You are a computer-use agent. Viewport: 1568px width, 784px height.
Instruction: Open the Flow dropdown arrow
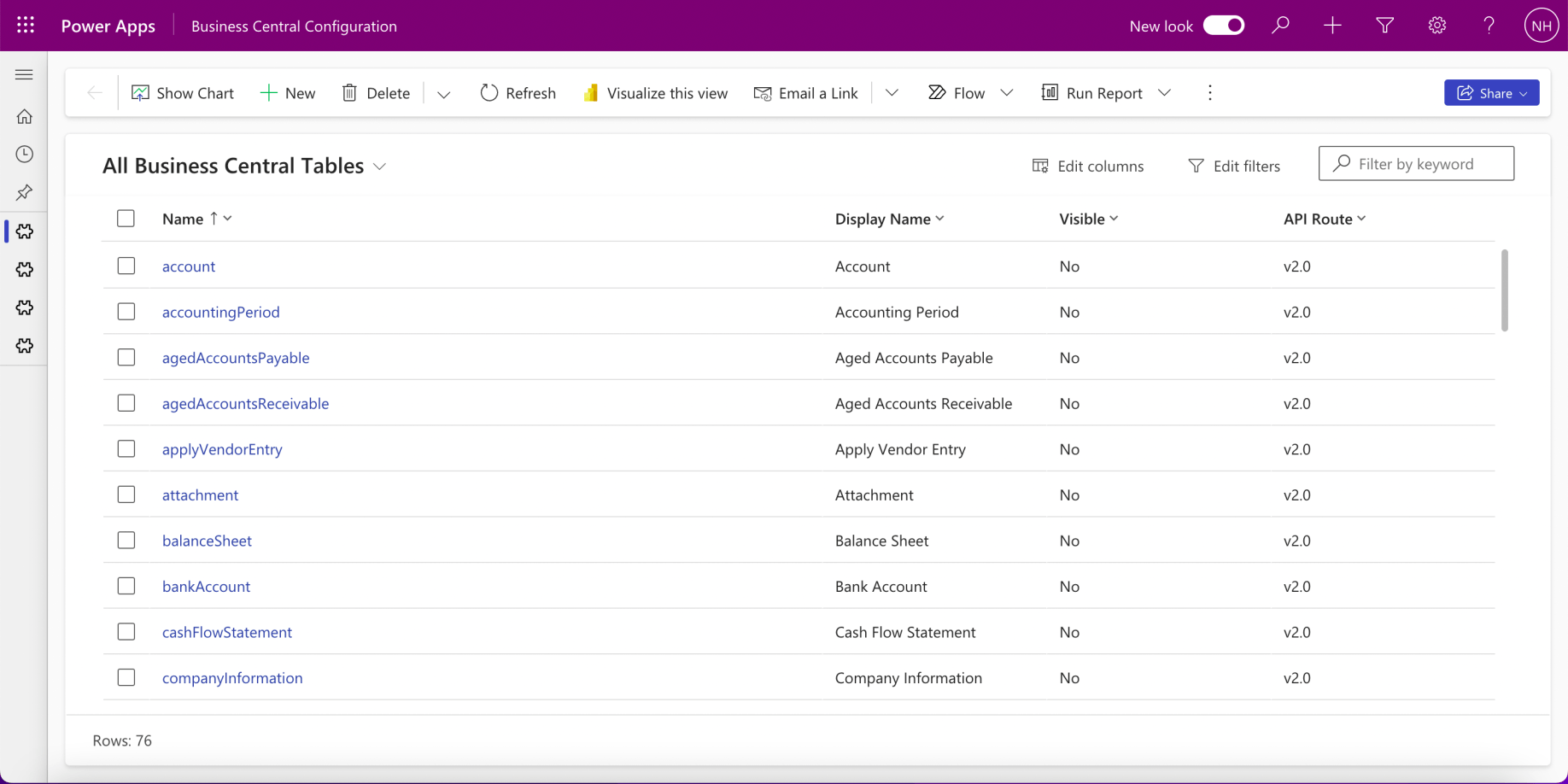click(1007, 93)
